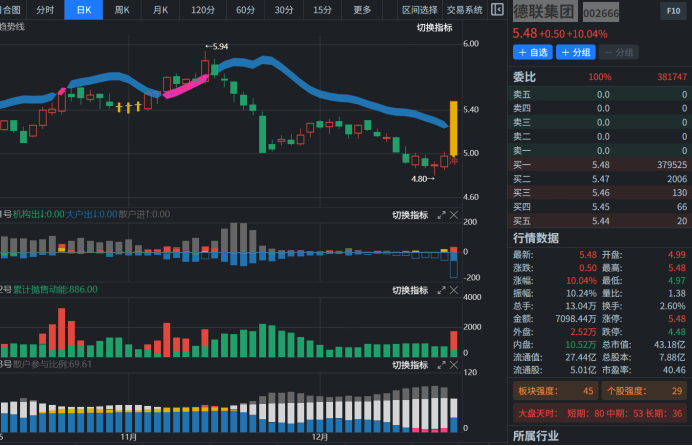Close the cumulative selling momentum panel
The height and width of the screenshot is (446, 692).
(454, 290)
